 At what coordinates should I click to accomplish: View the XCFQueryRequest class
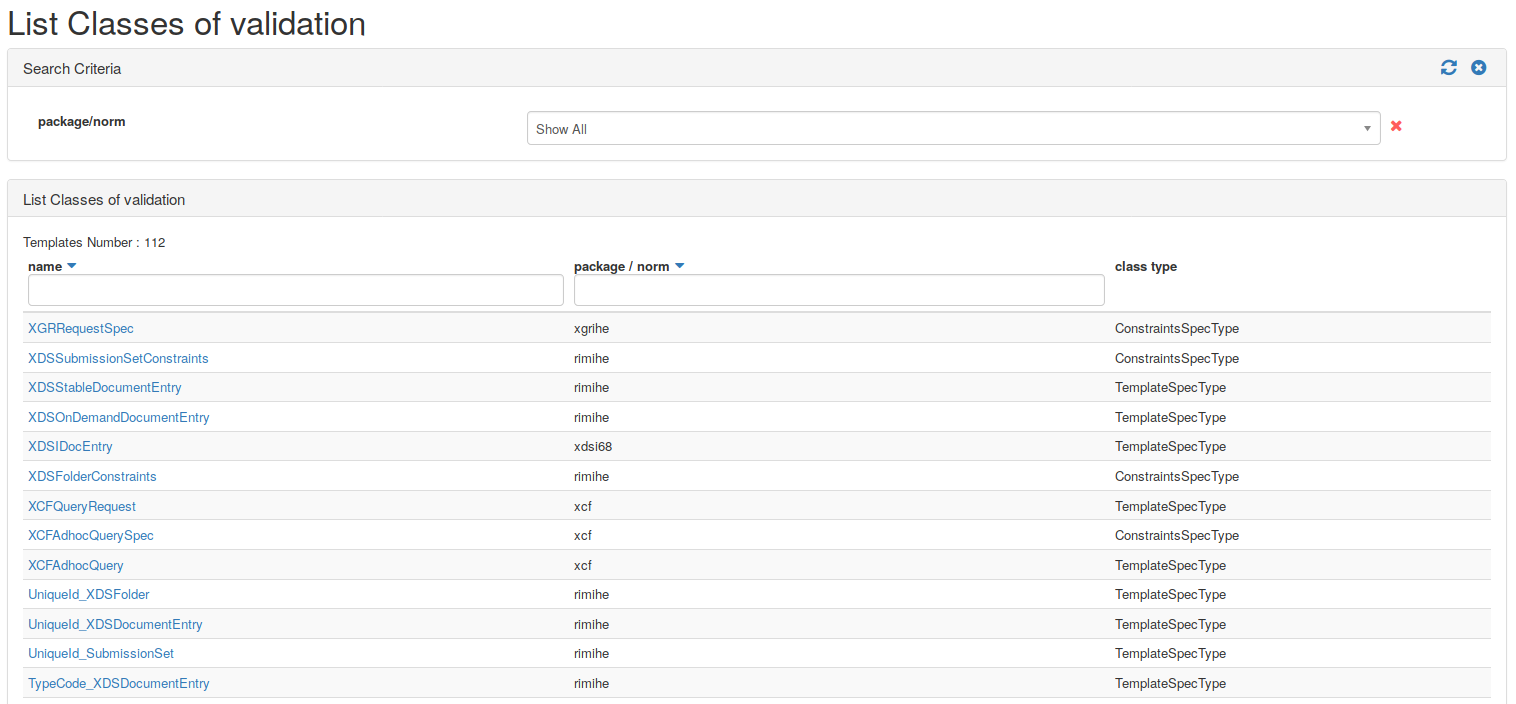point(82,507)
